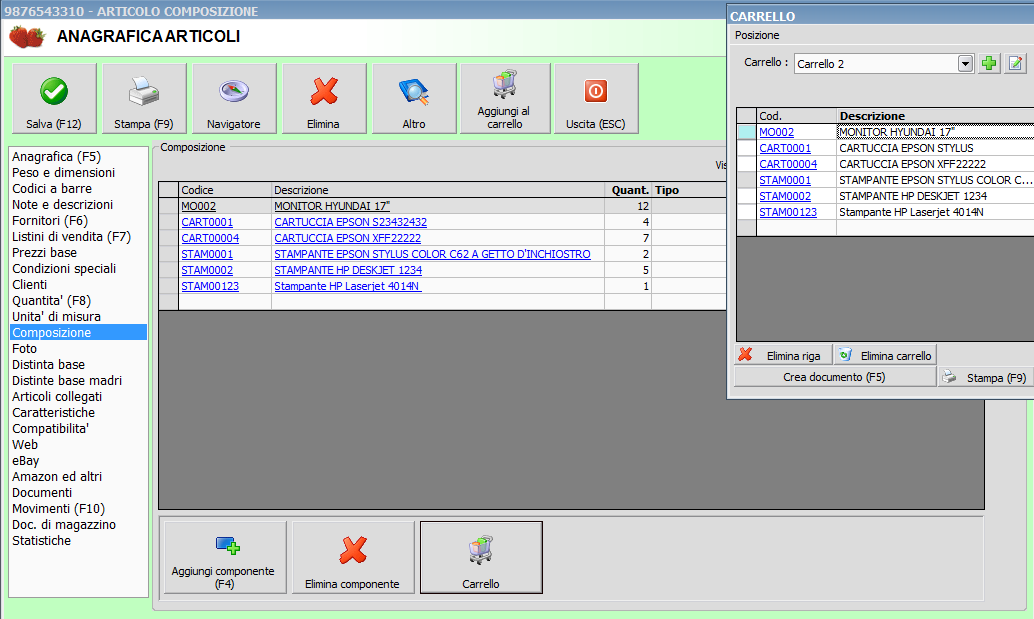Open STAM00123 link in Carrello window
The height and width of the screenshot is (619, 1034).
788,212
